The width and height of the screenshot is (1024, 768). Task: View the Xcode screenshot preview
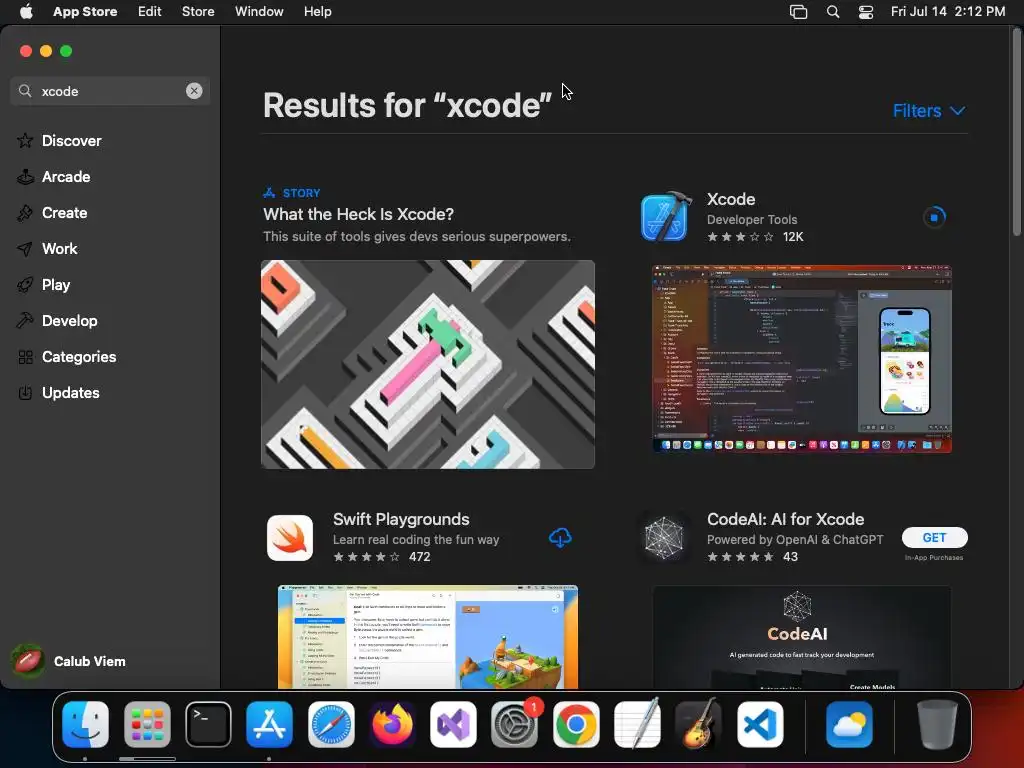[802, 359]
